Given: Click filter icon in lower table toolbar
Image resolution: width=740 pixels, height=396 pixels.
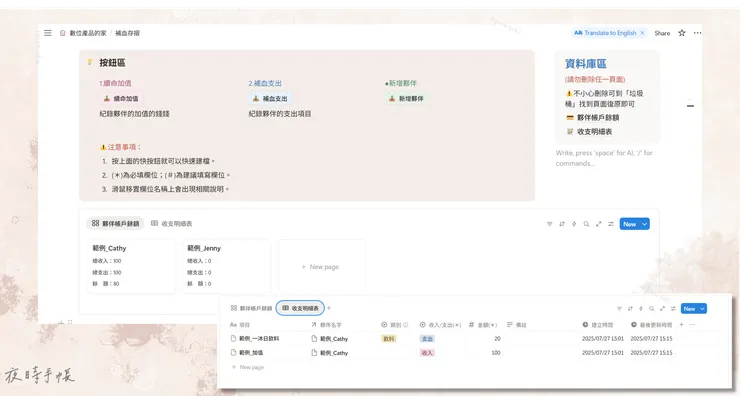Looking at the screenshot, I should [619, 309].
